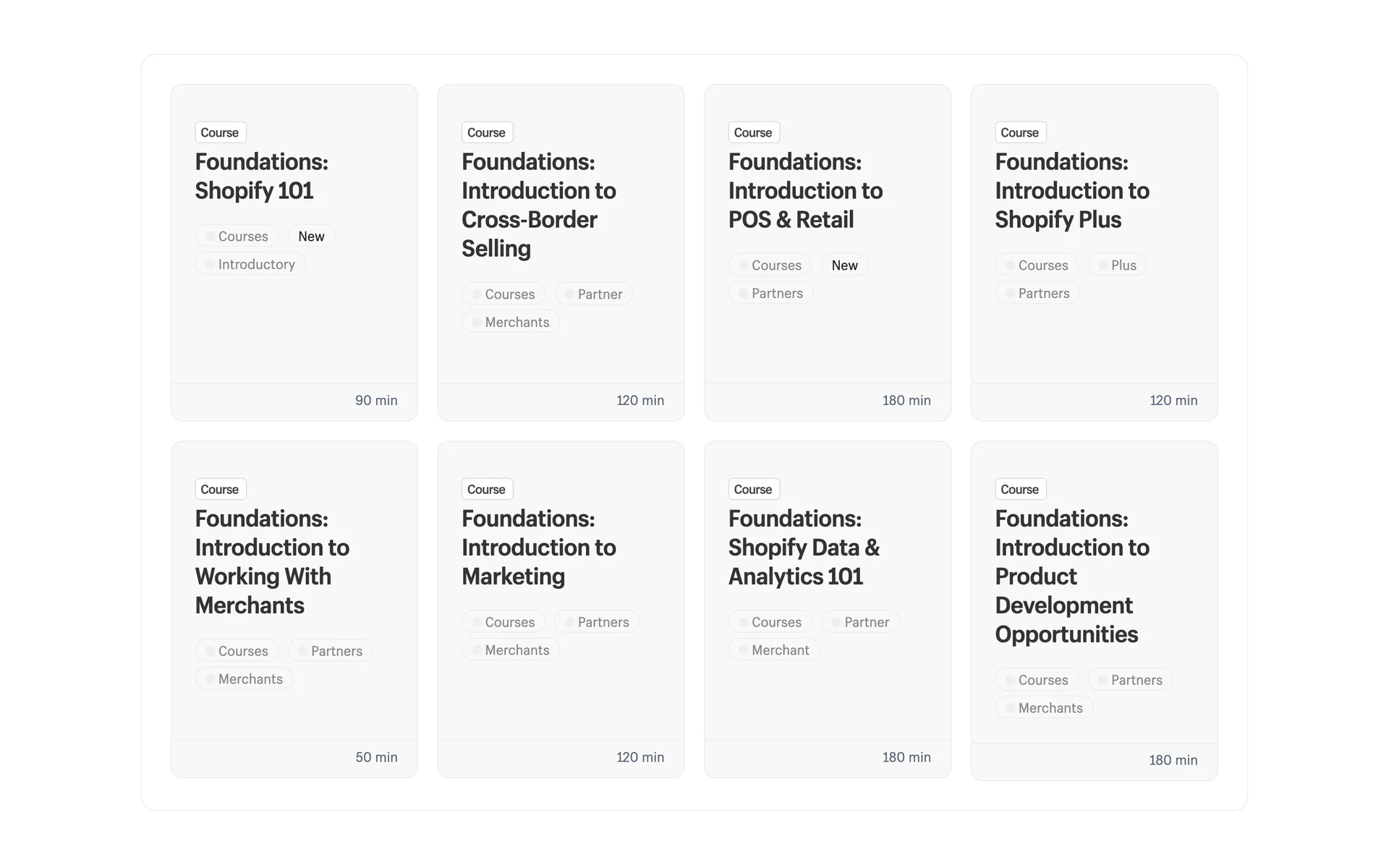Open the Shopify Data & Analytics 101 course
The image size is (1389, 868).
[x=804, y=547]
